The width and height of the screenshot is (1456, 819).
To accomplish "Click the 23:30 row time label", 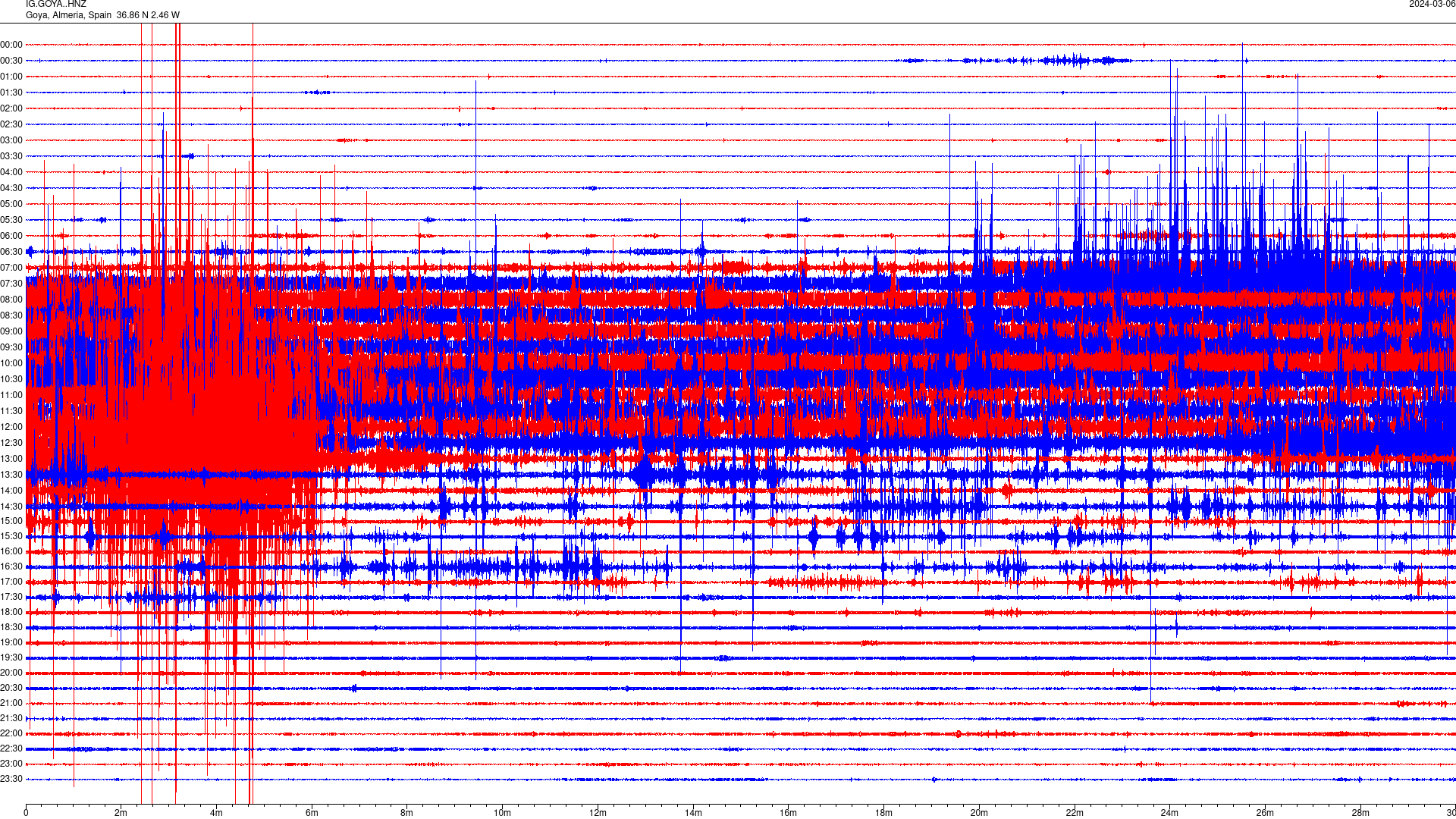I will pyautogui.click(x=11, y=779).
